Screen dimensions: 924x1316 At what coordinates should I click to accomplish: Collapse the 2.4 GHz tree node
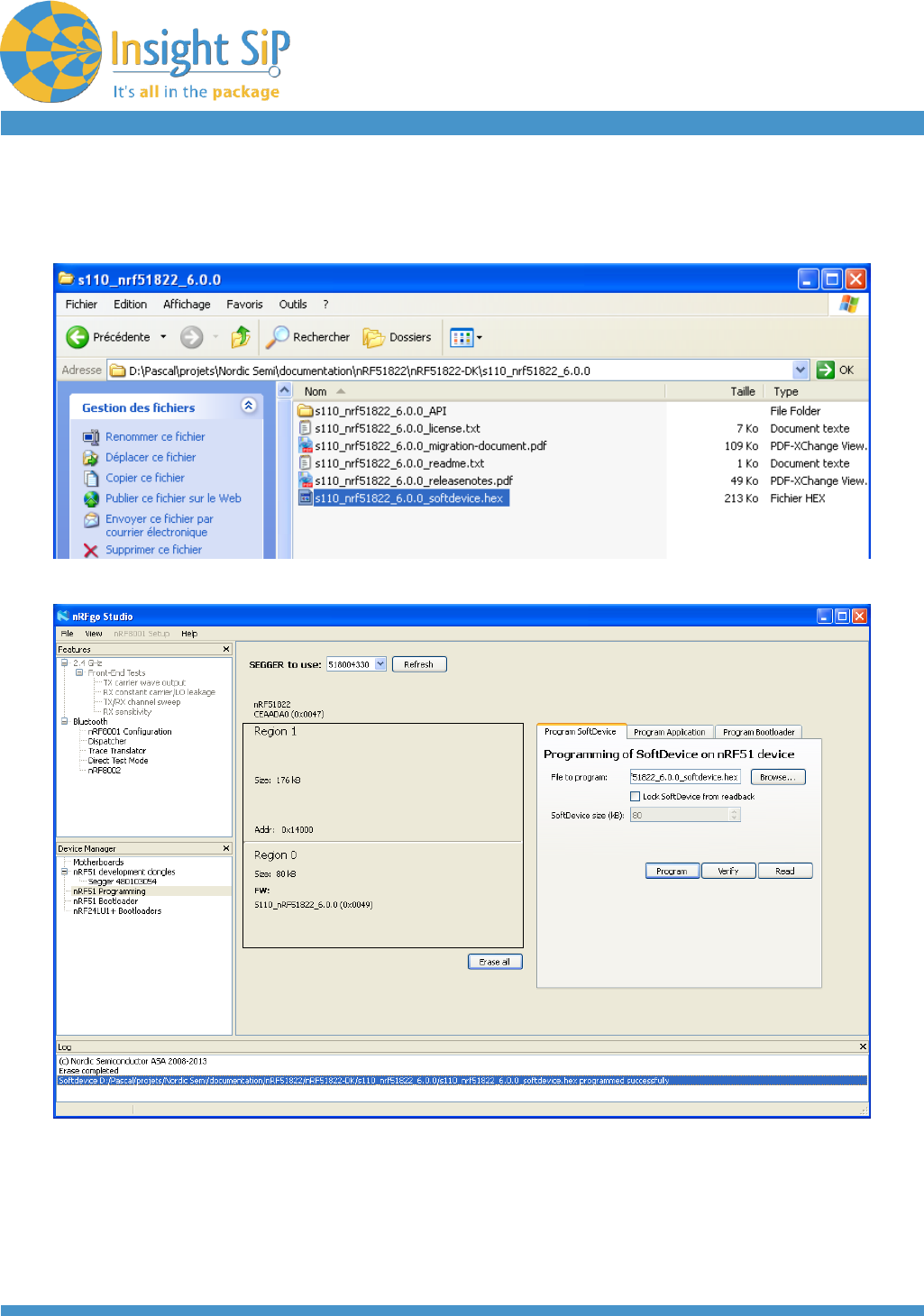tap(65, 663)
